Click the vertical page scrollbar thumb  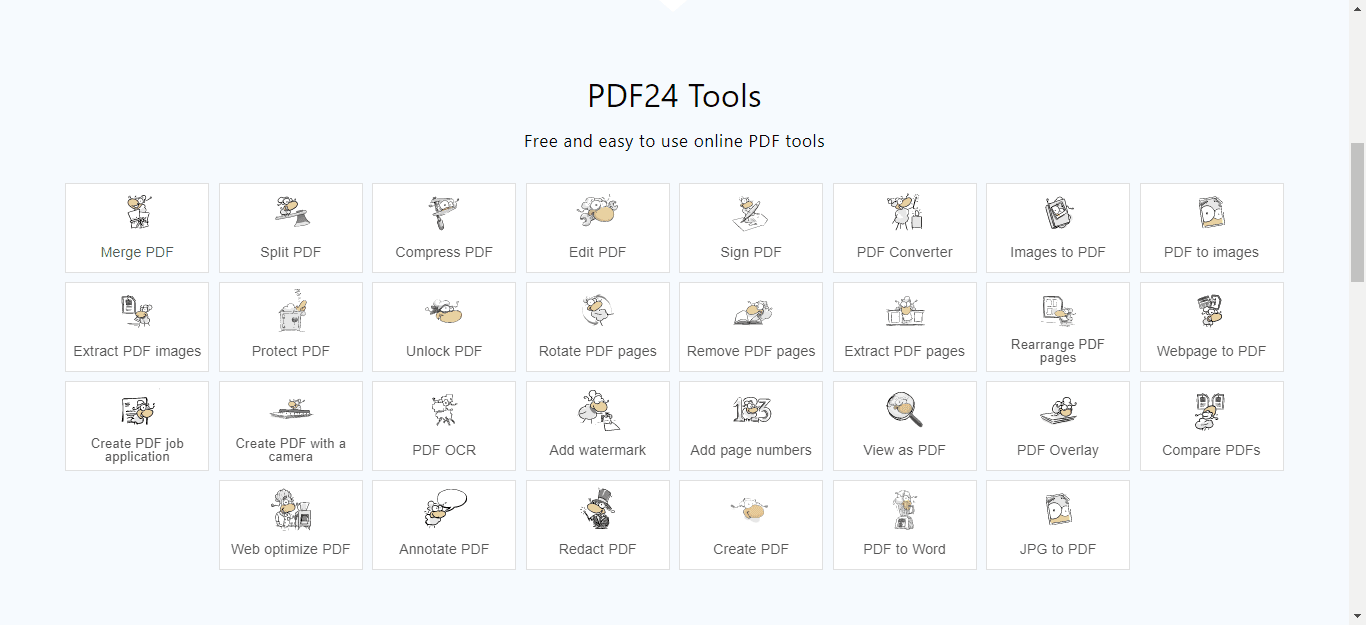point(1357,212)
